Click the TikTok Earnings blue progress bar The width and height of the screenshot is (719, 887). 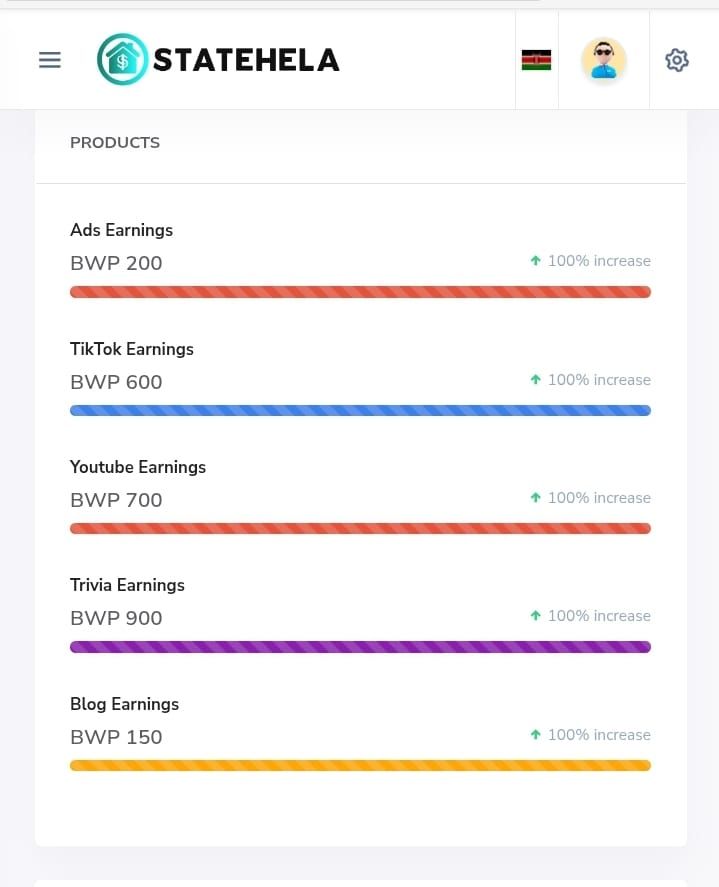tap(360, 410)
